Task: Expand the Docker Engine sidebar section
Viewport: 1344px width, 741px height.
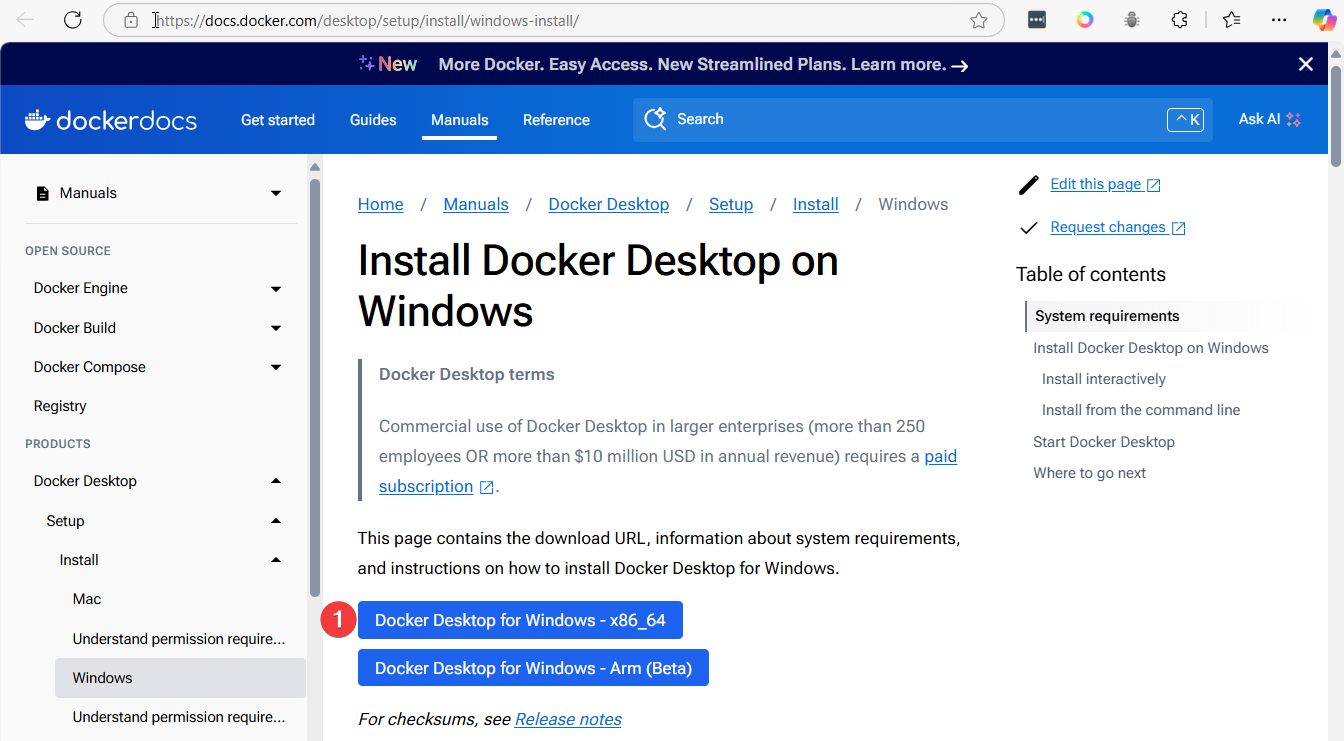Action: pyautogui.click(x=276, y=289)
